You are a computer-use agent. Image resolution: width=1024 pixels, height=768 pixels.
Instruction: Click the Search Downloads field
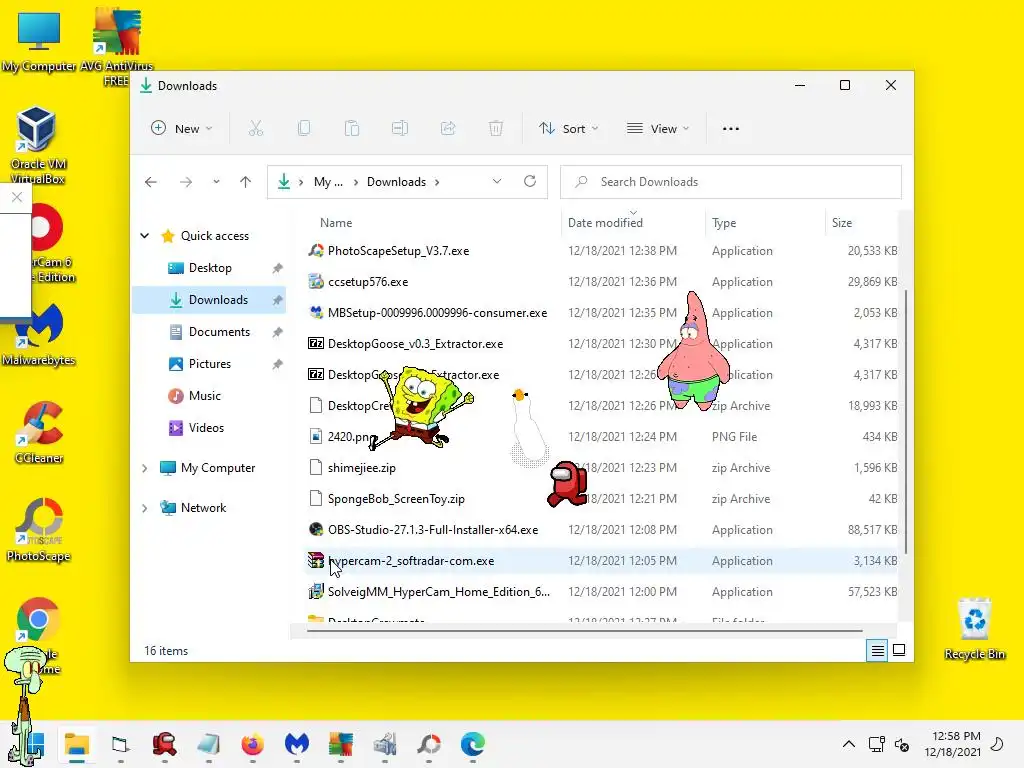pyautogui.click(x=731, y=182)
